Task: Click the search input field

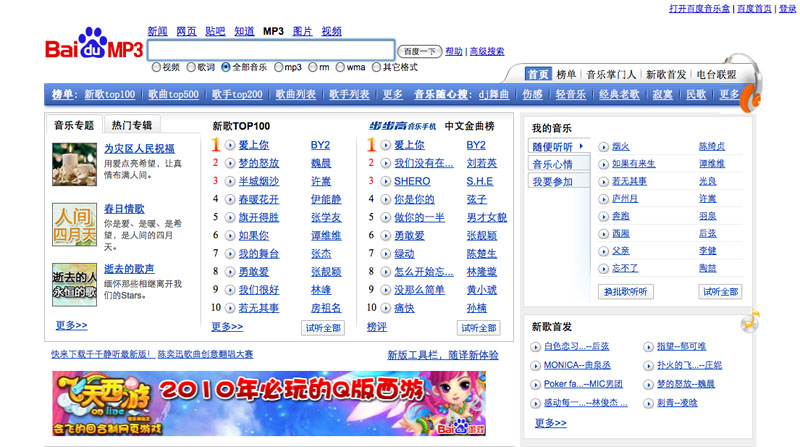Action: (x=271, y=51)
